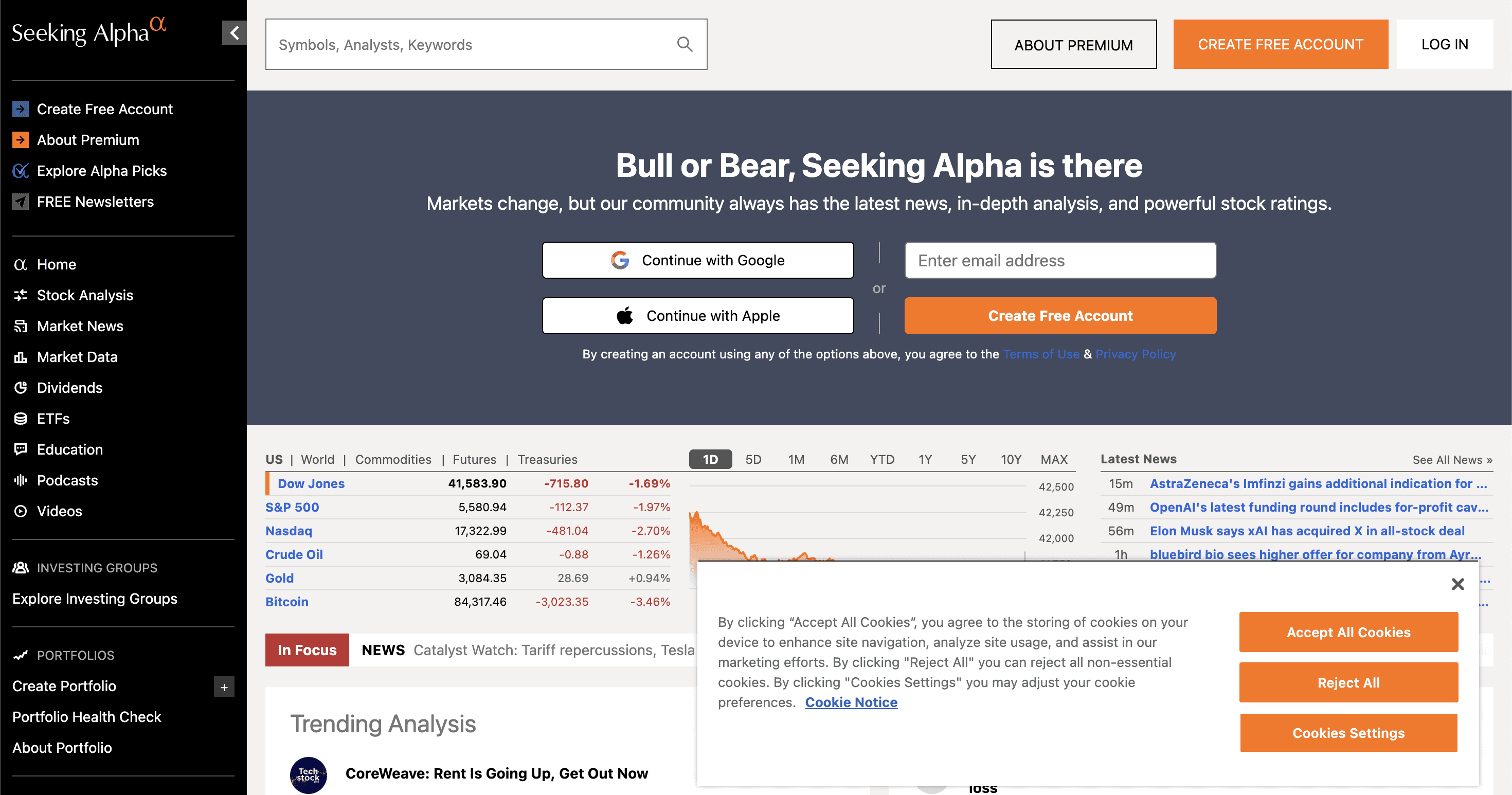
Task: Expand See All News link
Action: (x=1452, y=460)
